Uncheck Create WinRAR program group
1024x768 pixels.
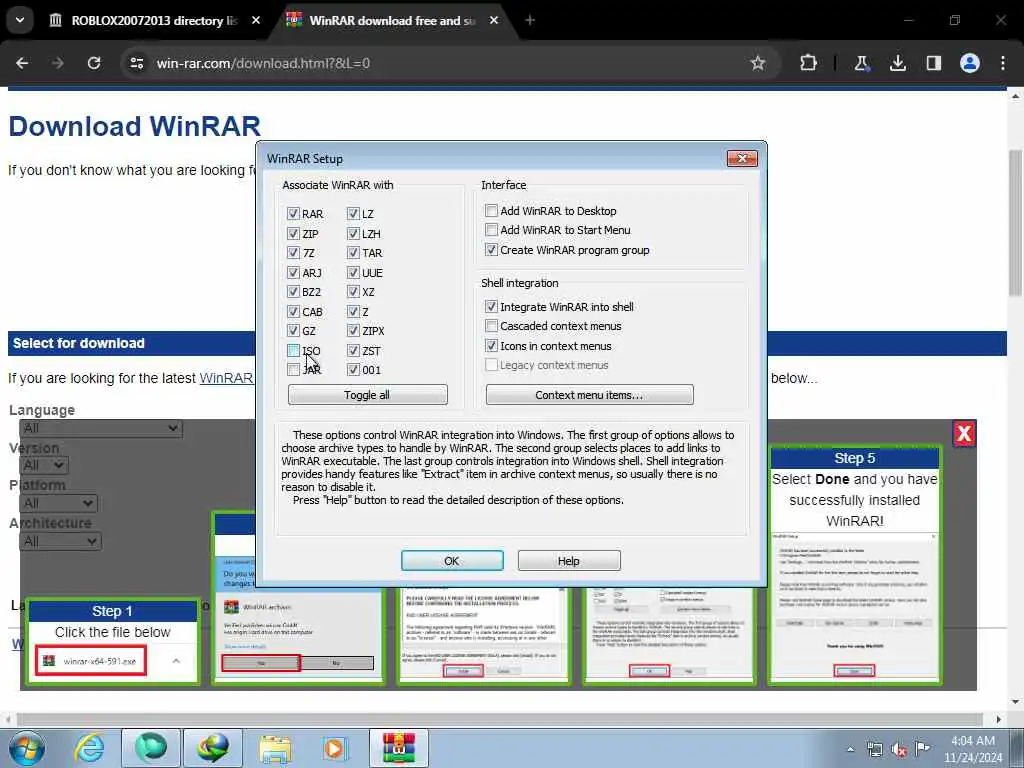click(x=491, y=249)
